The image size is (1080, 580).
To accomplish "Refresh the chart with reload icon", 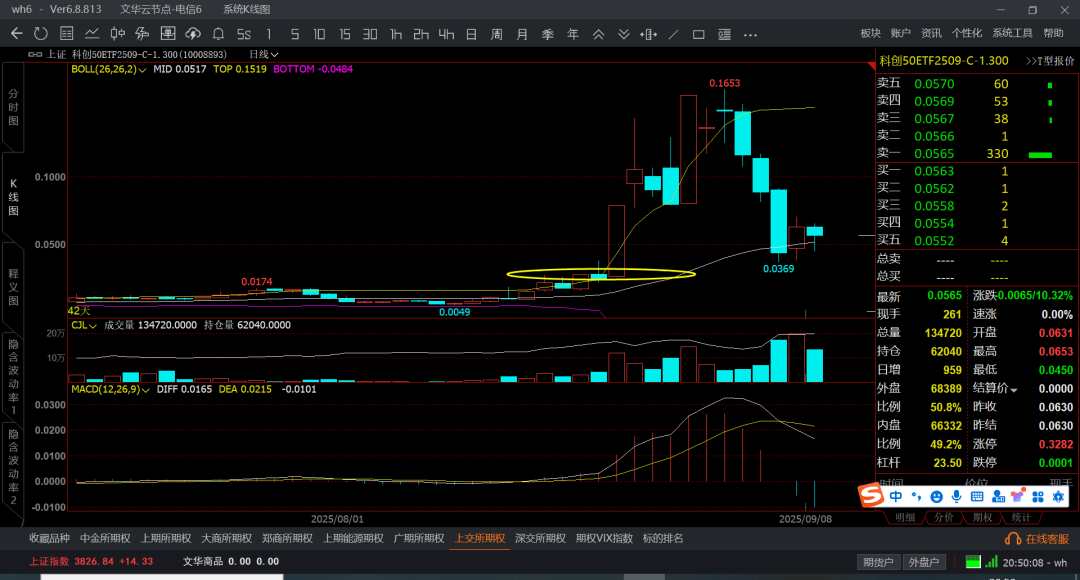I will [41, 34].
